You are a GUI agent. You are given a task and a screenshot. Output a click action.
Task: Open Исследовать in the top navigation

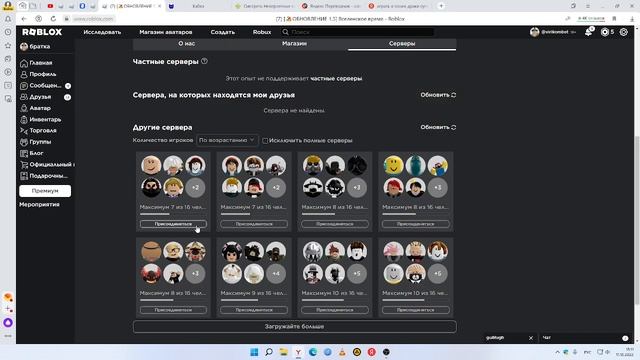102,32
